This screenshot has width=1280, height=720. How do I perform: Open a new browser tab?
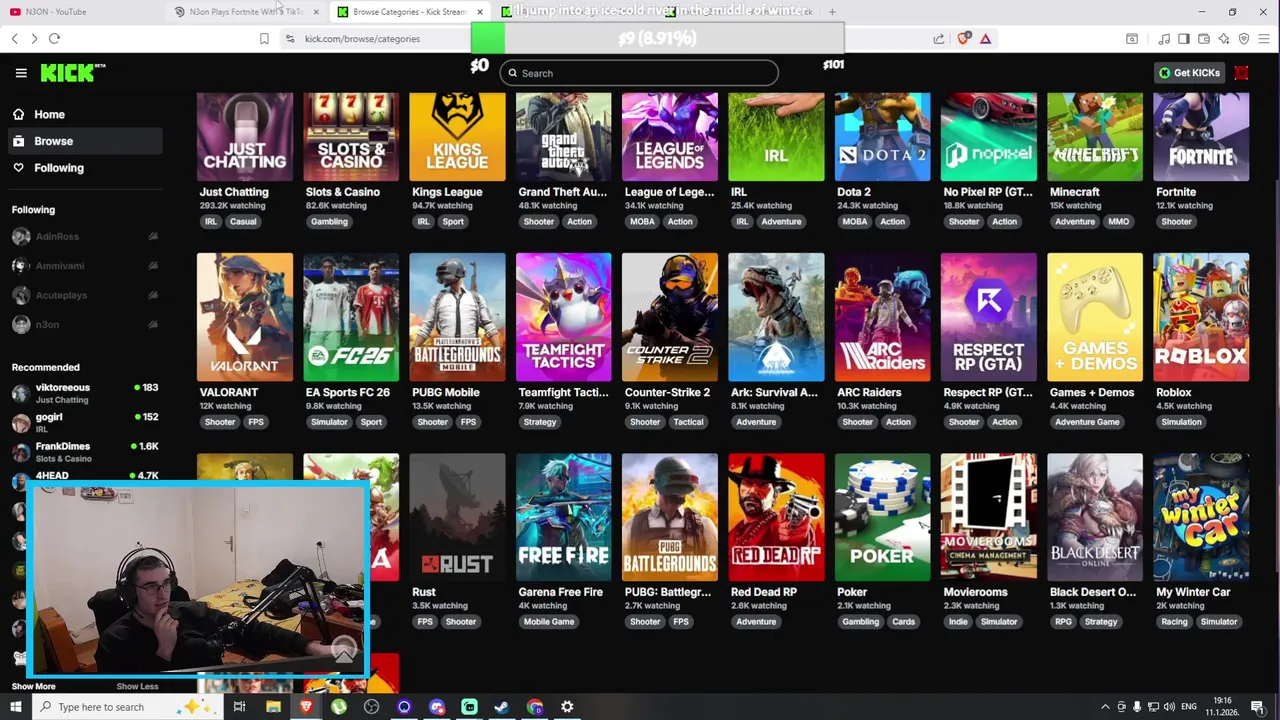(832, 12)
